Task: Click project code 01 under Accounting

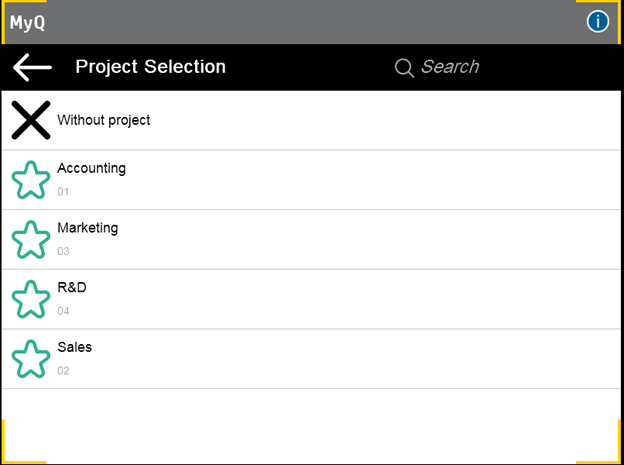Action: pyautogui.click(x=63, y=191)
